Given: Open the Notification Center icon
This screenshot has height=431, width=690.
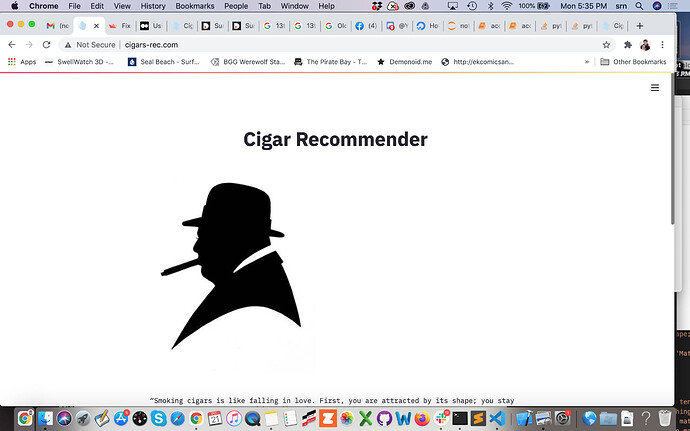Looking at the screenshot, I should [672, 6].
